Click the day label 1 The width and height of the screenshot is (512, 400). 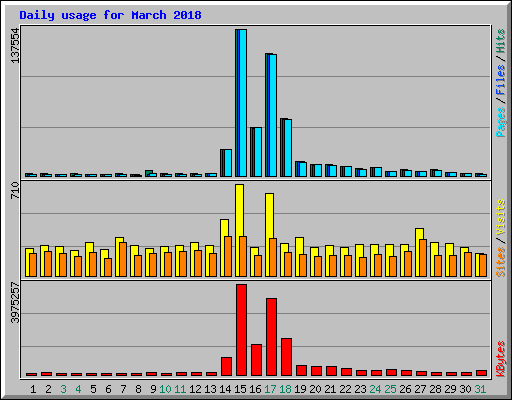click(33, 389)
